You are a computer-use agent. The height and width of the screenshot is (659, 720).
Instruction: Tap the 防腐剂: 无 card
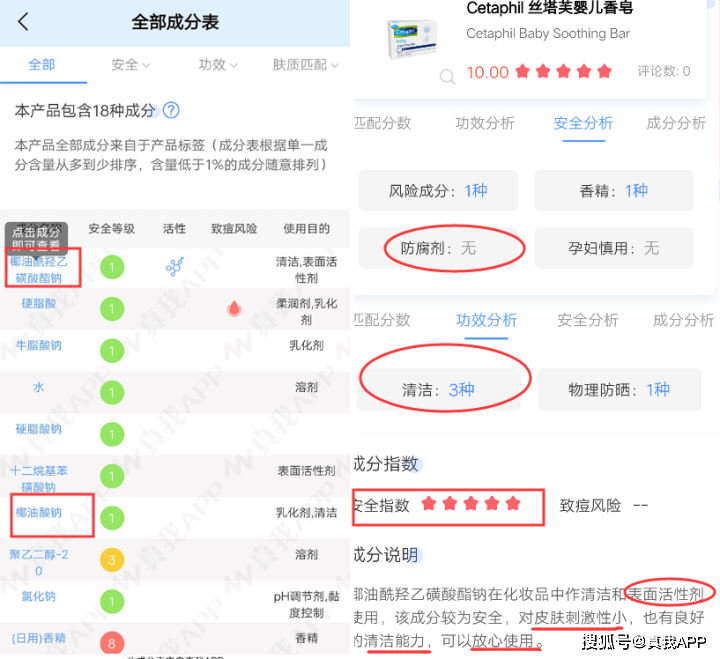pos(438,248)
